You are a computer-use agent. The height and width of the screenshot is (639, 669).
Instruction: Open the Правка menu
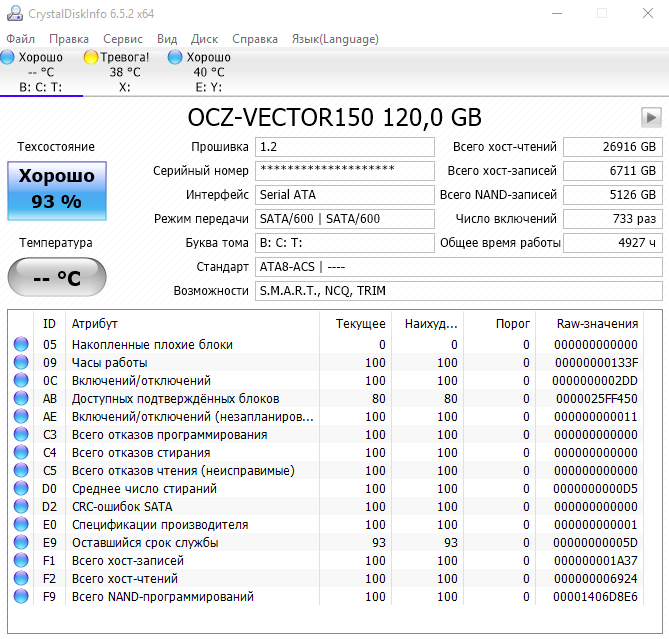69,39
